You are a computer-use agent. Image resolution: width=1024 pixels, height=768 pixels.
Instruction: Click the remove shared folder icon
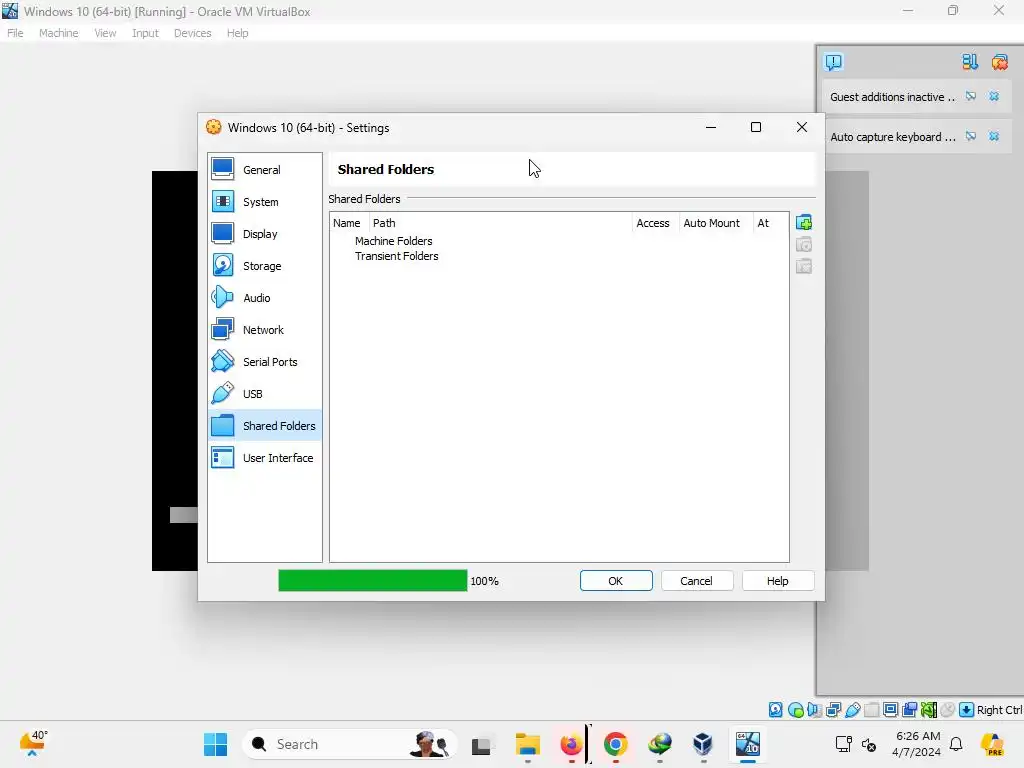(x=804, y=266)
